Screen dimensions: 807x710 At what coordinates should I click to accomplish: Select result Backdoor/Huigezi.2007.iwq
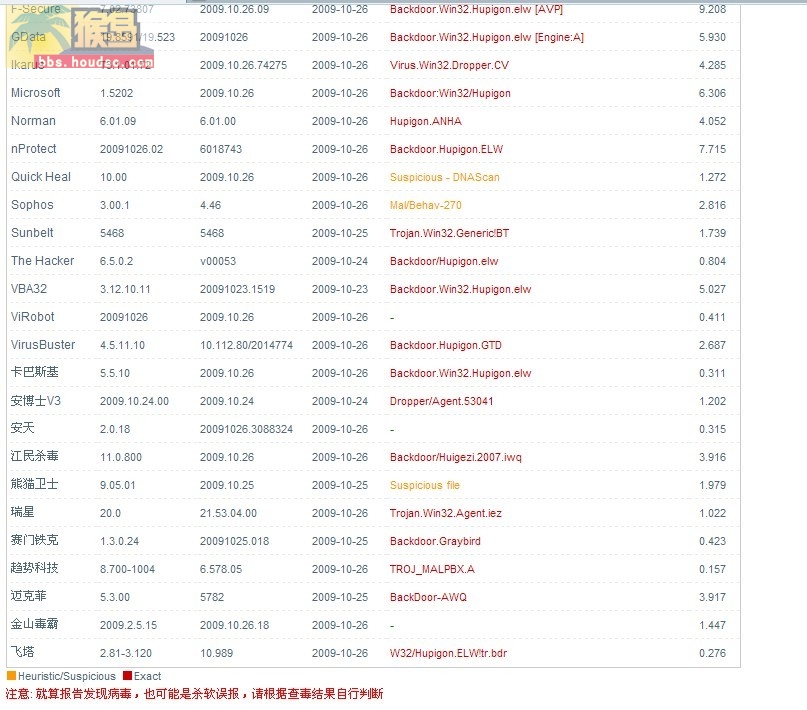tap(455, 457)
